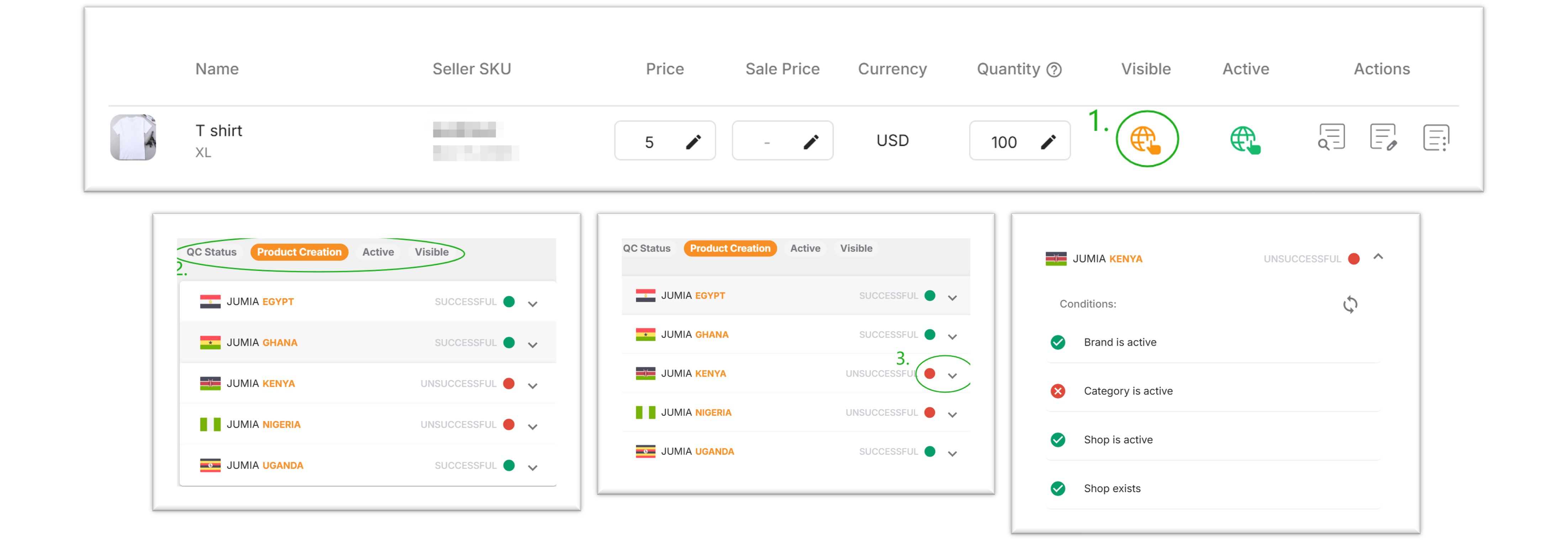The width and height of the screenshot is (1568, 544).
Task: Switch to the Visible tab in left panel
Action: (x=432, y=252)
